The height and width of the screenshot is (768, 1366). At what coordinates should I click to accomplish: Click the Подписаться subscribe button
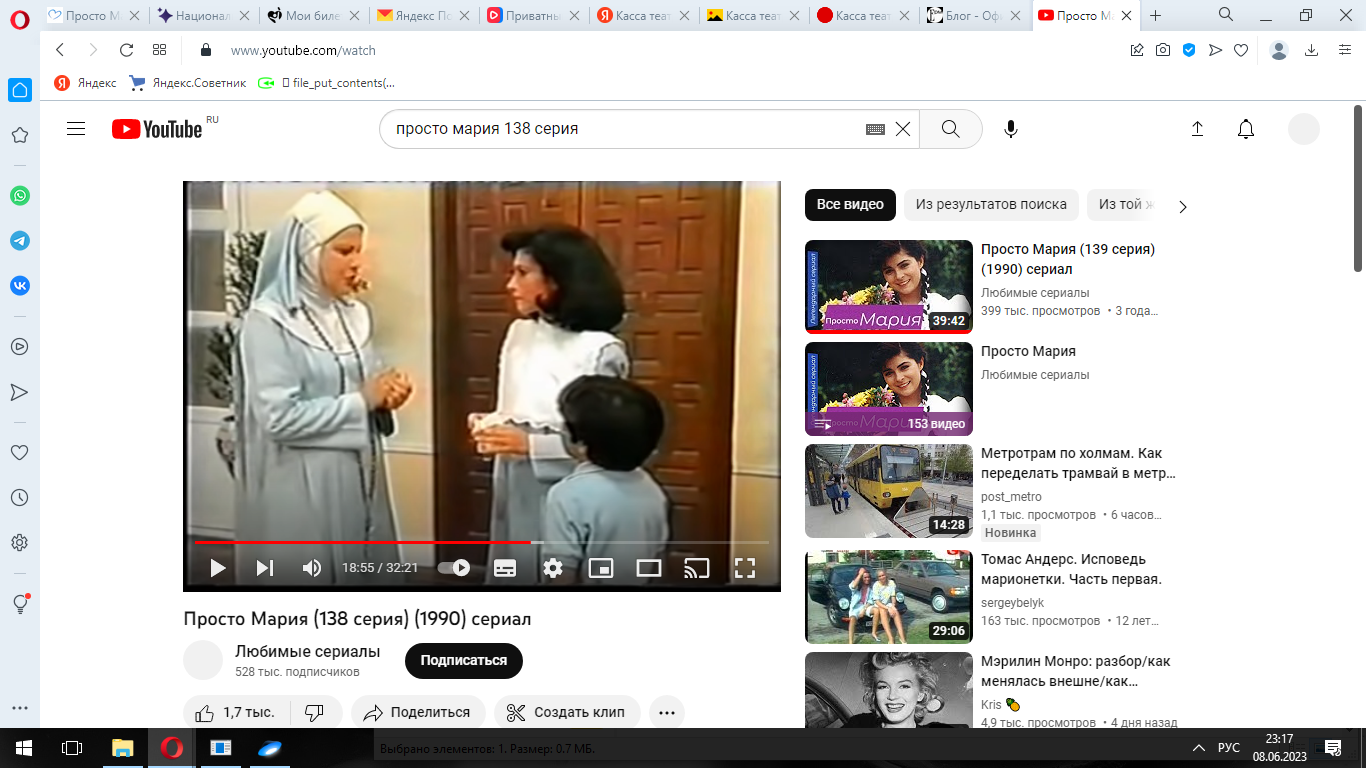click(464, 660)
